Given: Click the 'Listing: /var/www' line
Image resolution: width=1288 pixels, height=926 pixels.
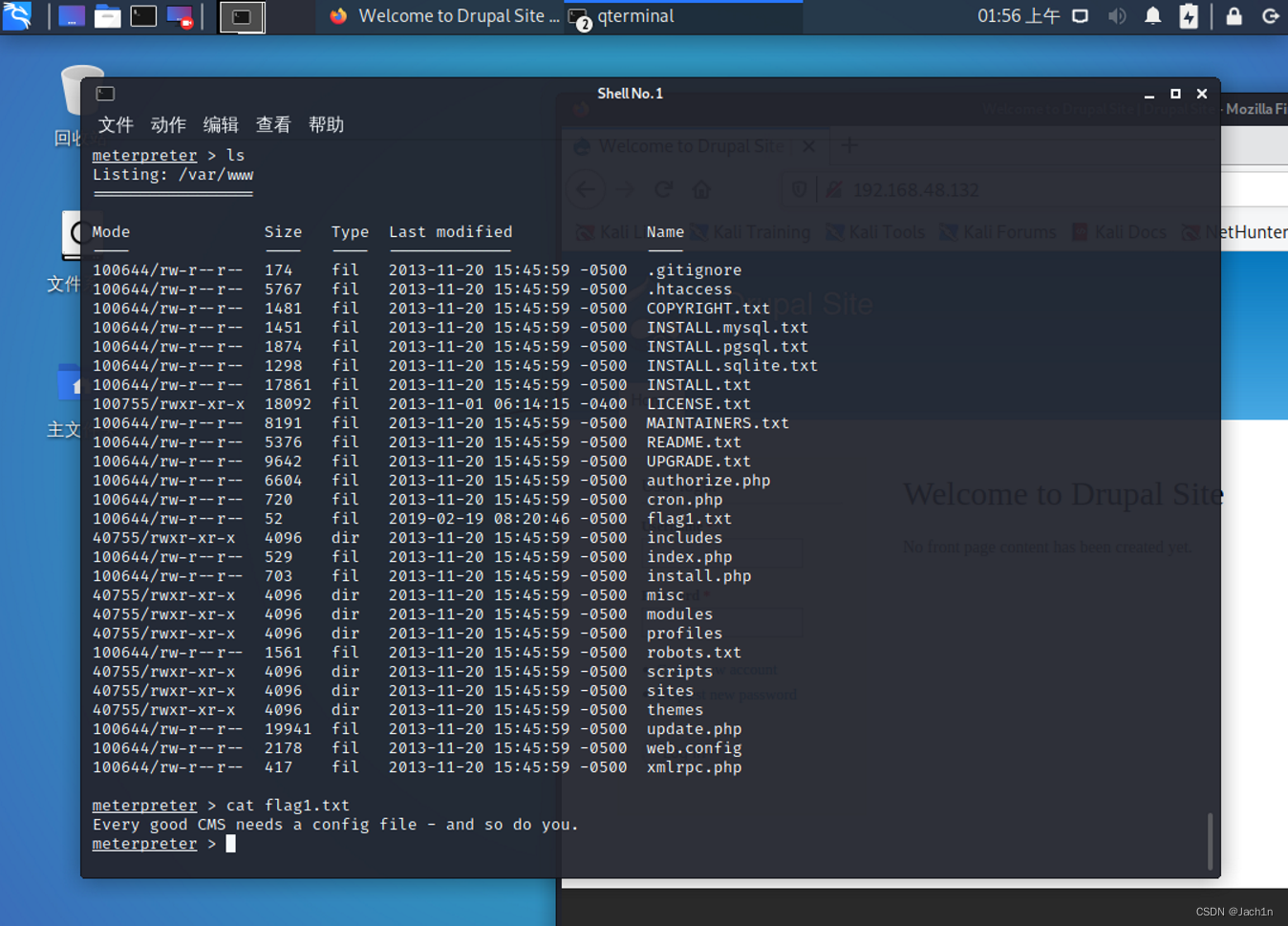Looking at the screenshot, I should 173,175.
